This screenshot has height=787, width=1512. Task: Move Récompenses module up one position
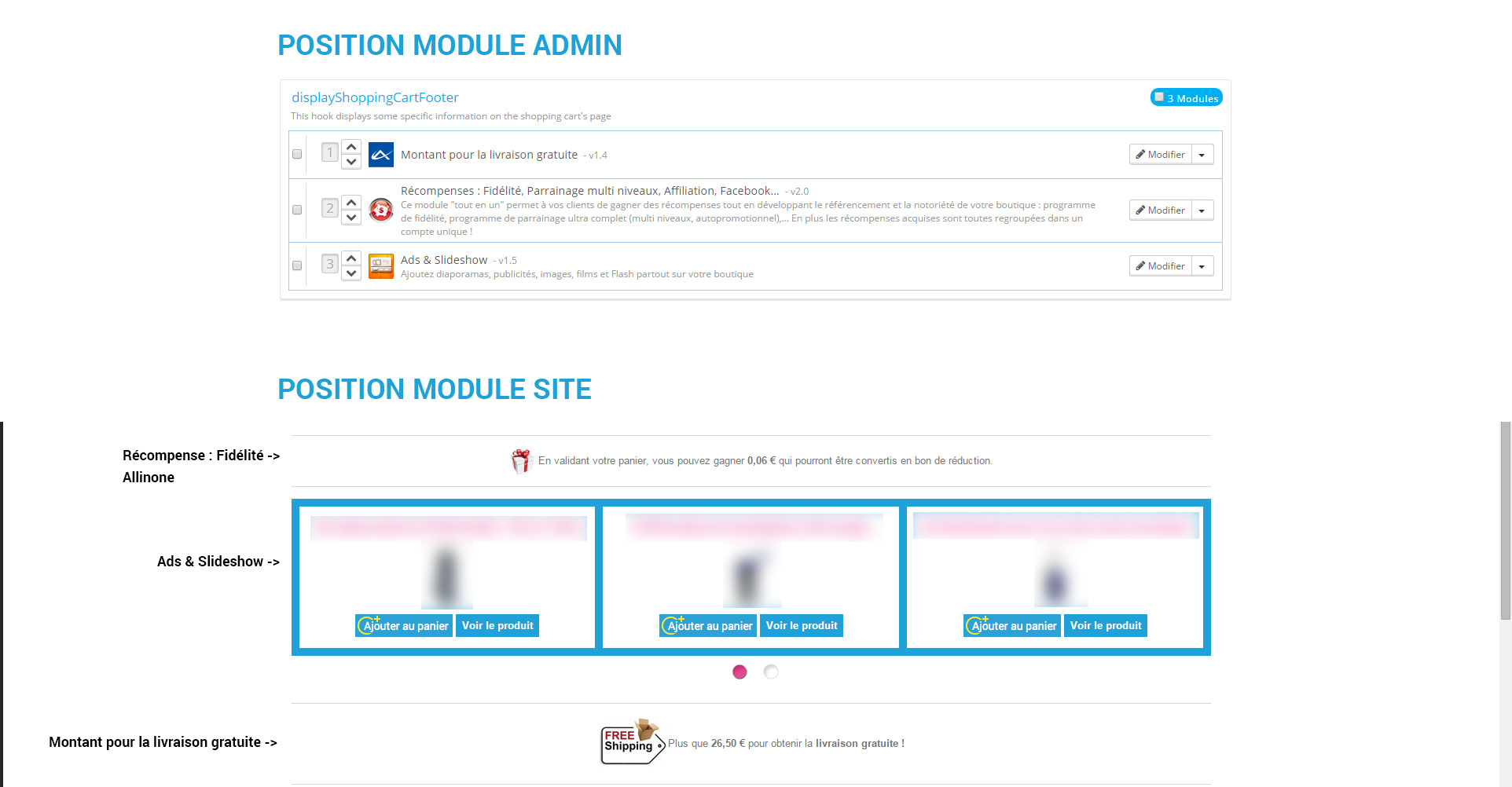click(x=351, y=203)
